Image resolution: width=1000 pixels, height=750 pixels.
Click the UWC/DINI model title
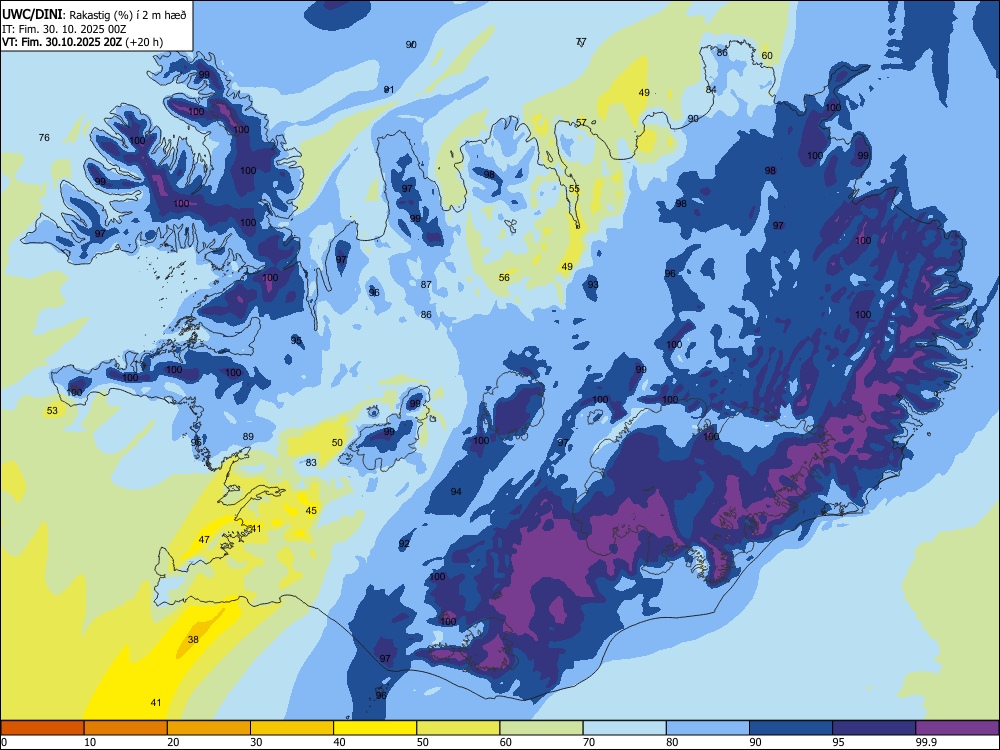(x=32, y=14)
